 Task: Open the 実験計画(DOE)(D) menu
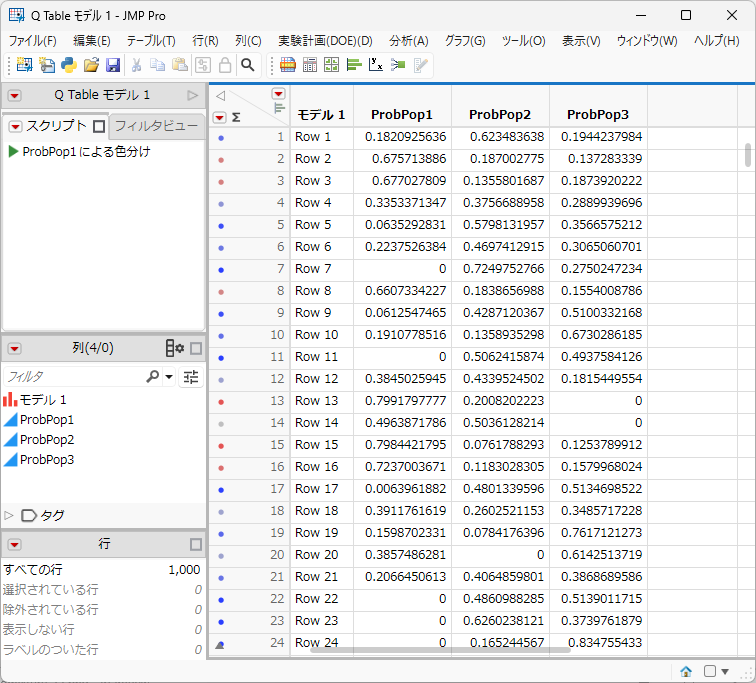(x=325, y=41)
